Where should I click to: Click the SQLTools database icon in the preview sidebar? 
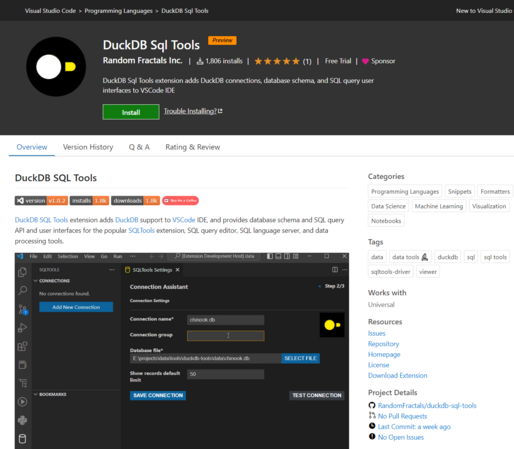[22, 439]
